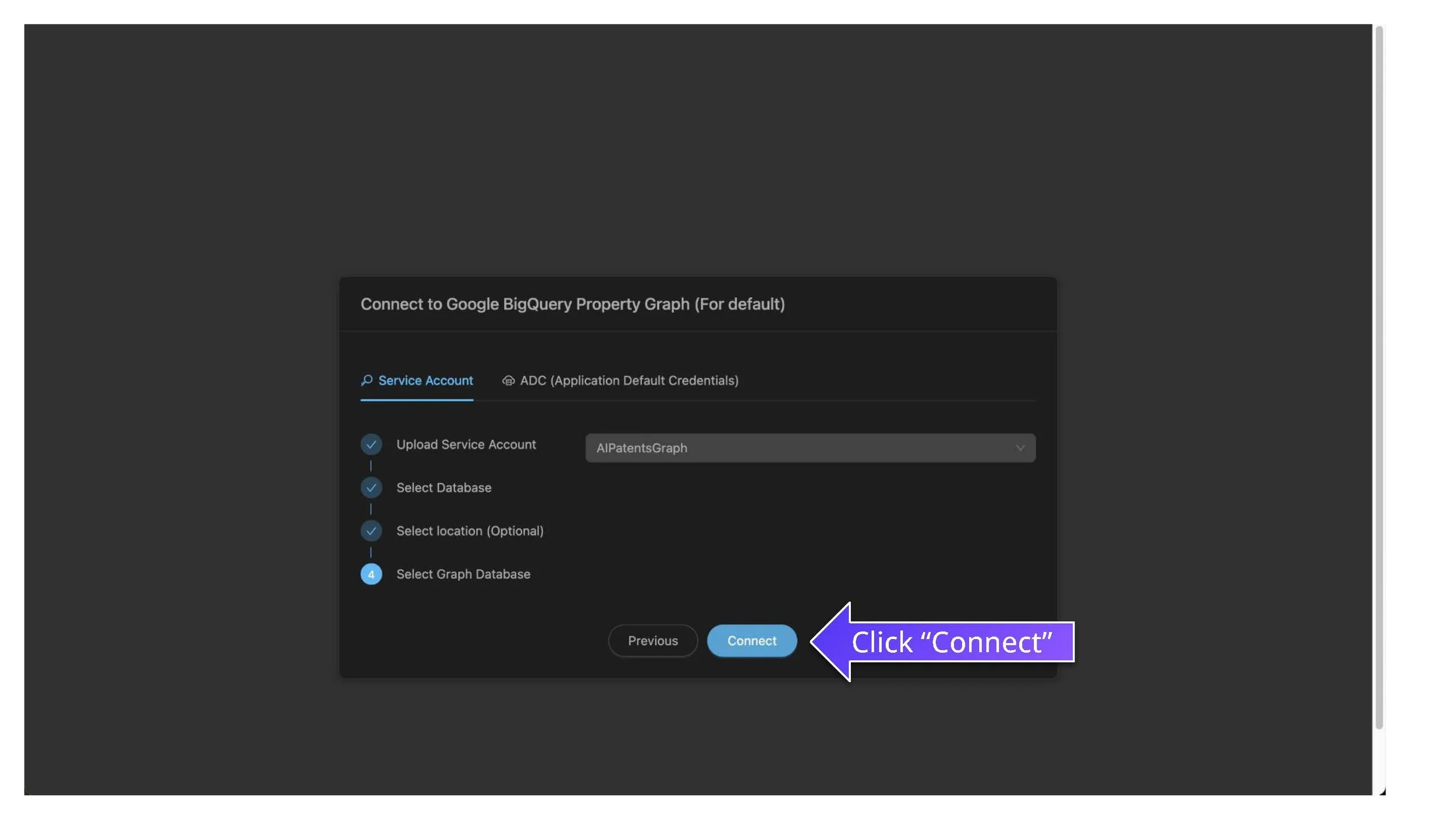
Task: Click the Previous button
Action: pyautogui.click(x=652, y=641)
